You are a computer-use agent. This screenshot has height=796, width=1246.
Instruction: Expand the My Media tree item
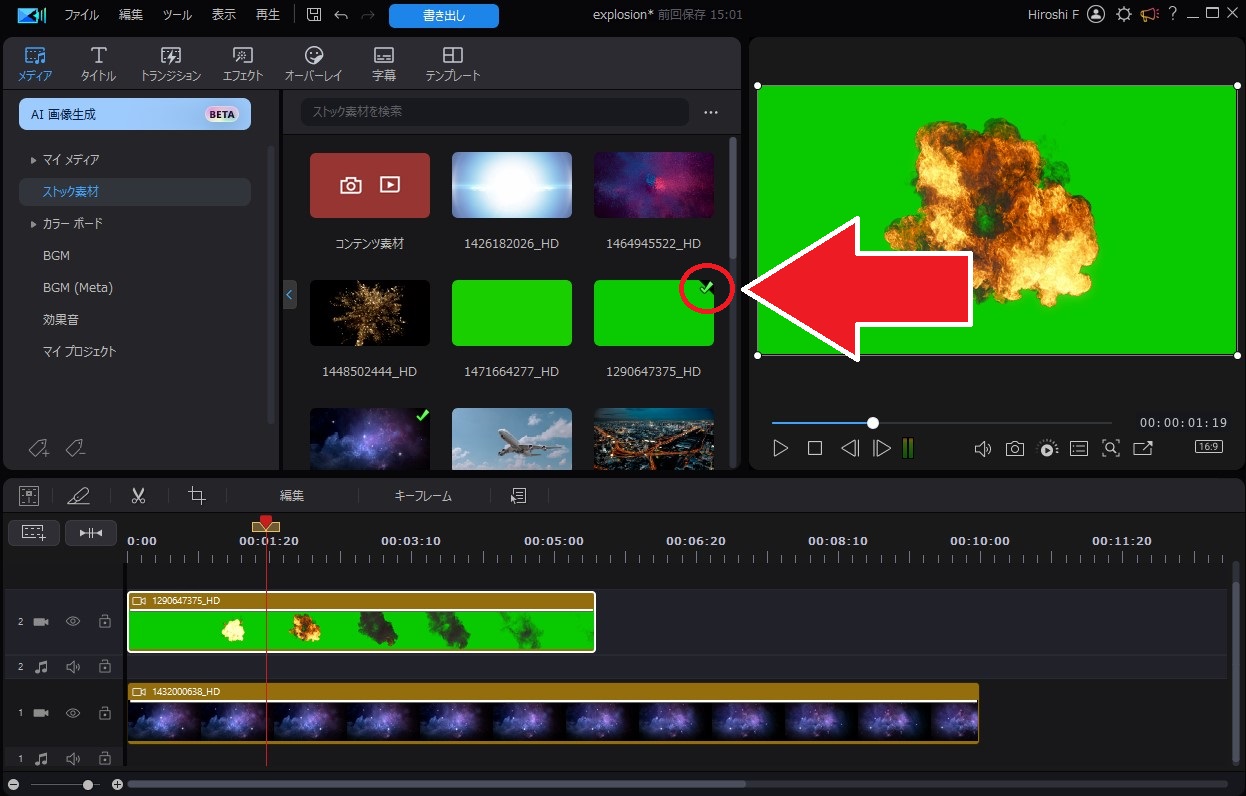tap(33, 160)
